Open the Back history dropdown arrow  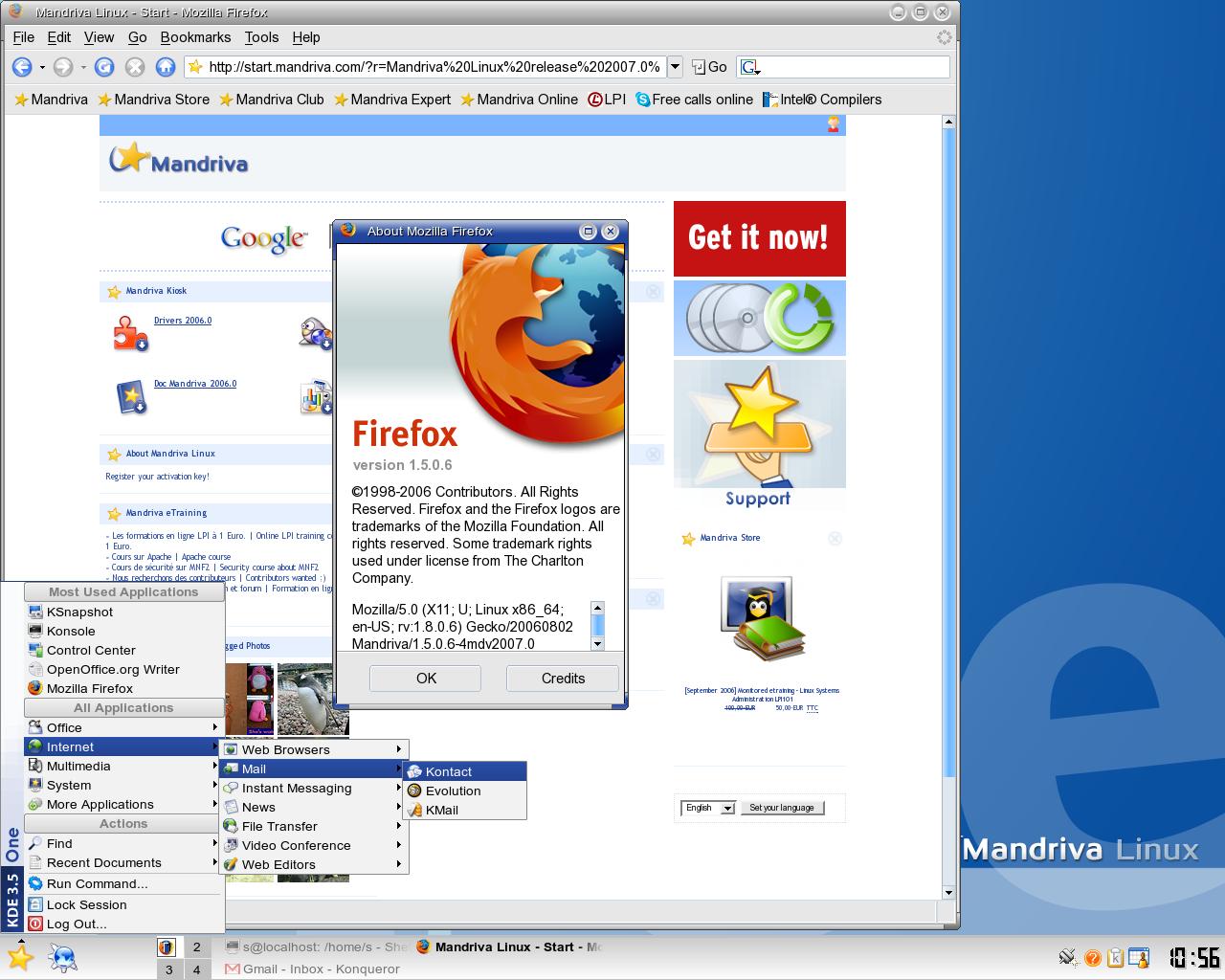point(42,67)
